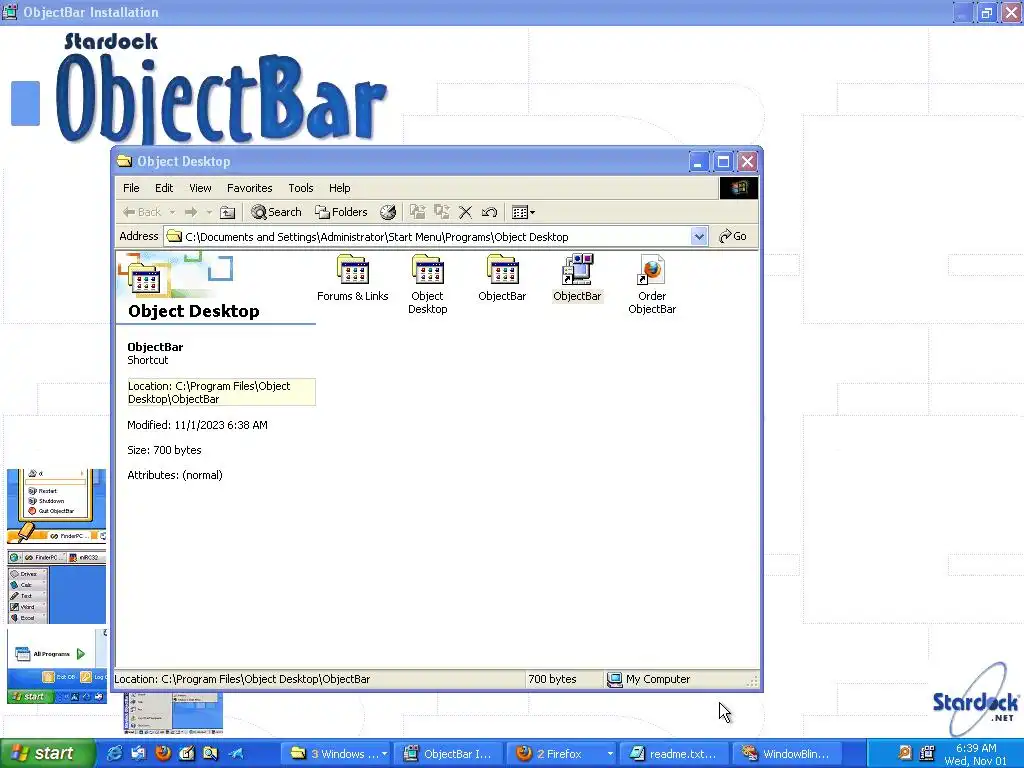Viewport: 1024px width, 768px height.
Task: Select the Order ObjectBar shortcut
Action: pyautogui.click(x=652, y=284)
